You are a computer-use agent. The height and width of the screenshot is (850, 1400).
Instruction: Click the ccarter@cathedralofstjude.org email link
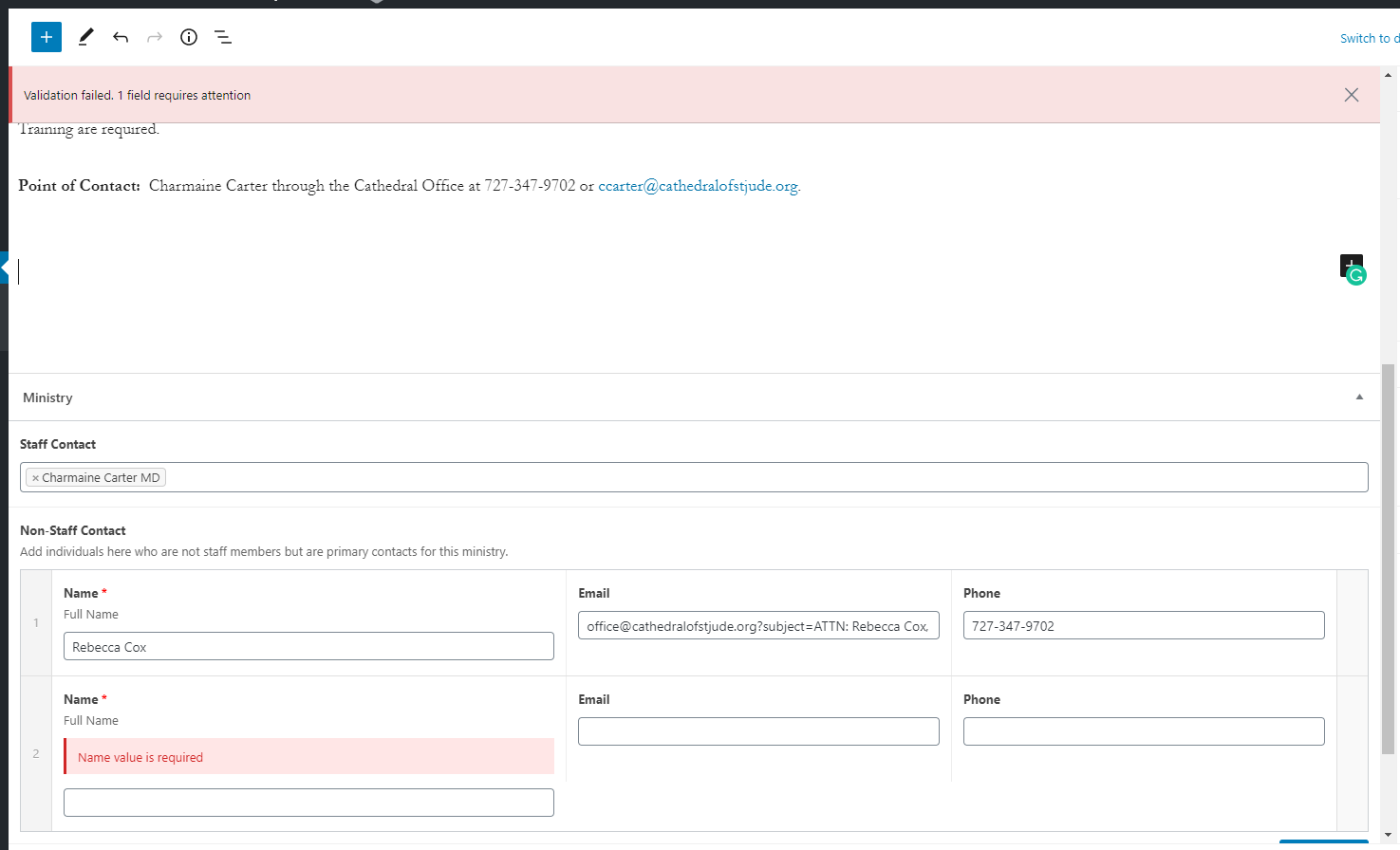point(698,186)
